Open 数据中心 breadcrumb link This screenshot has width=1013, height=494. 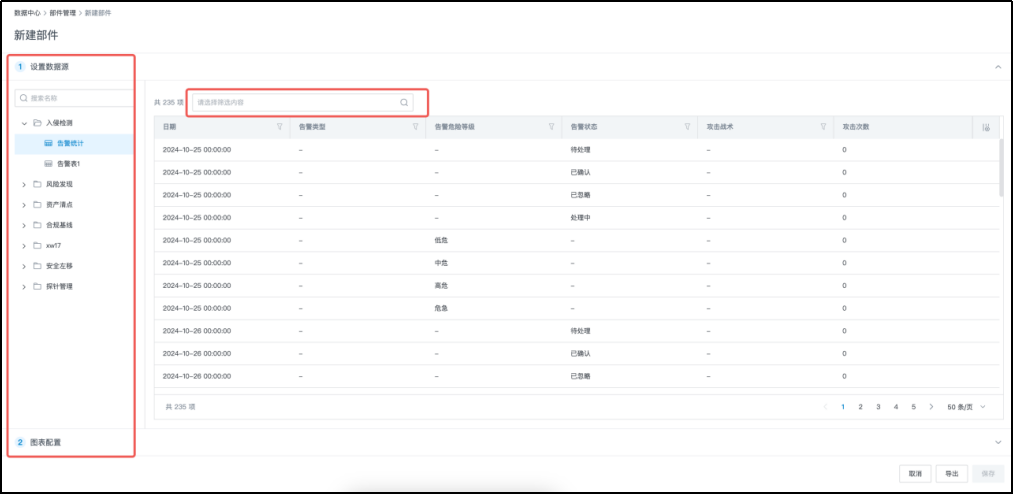pos(28,13)
